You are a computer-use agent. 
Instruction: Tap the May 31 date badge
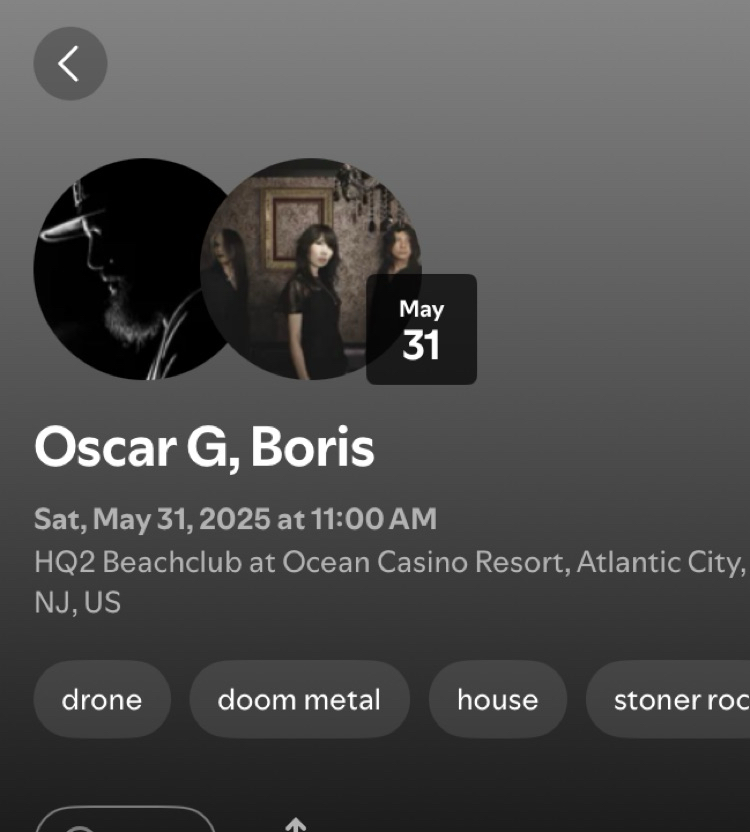pos(421,329)
